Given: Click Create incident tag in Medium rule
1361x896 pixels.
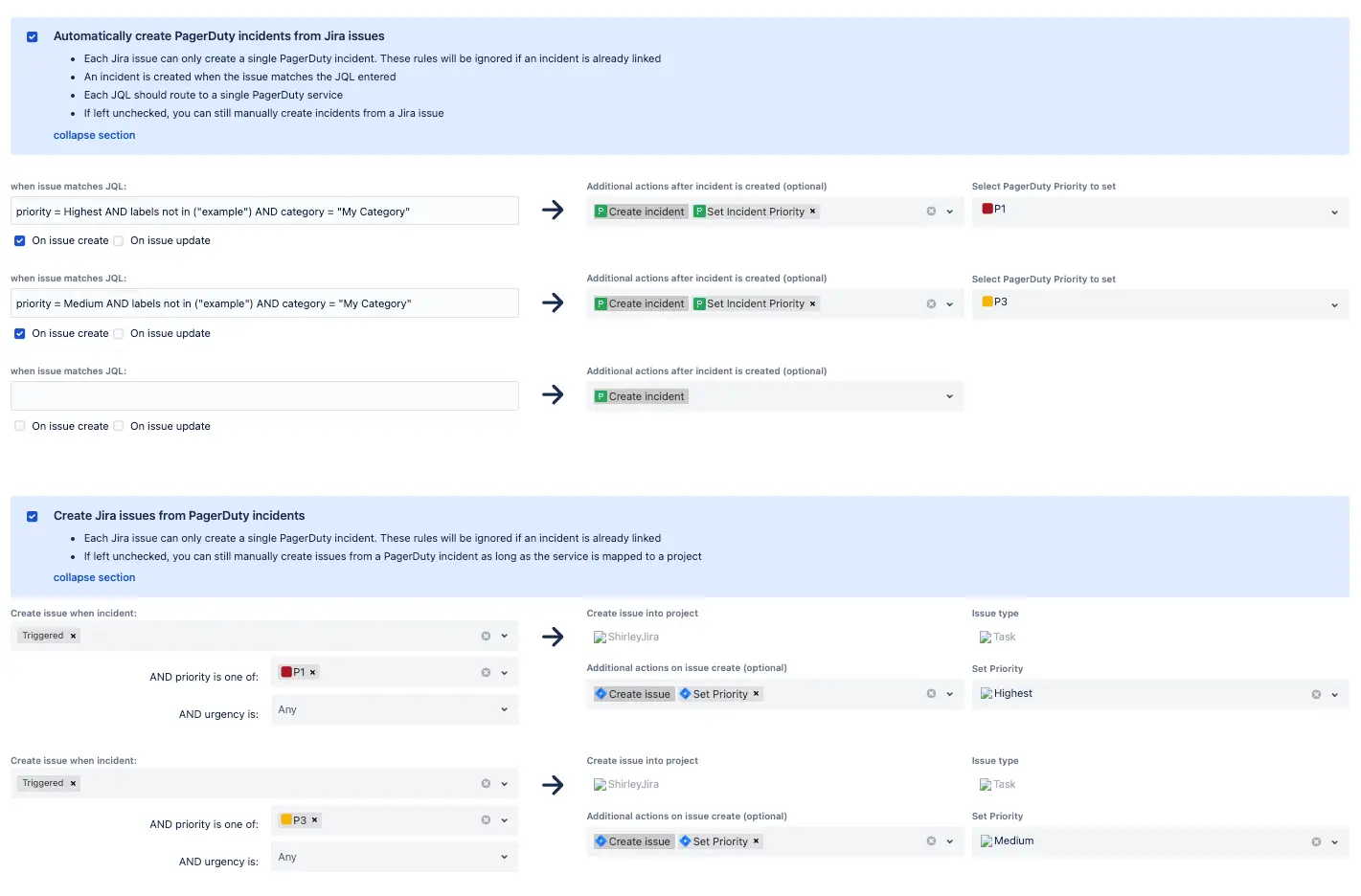Looking at the screenshot, I should [x=641, y=303].
